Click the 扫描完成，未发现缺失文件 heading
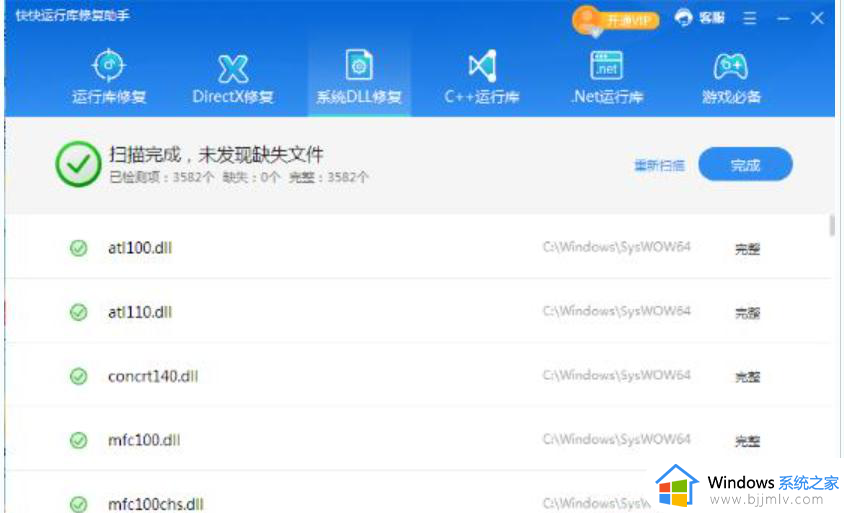Viewport: 844px width, 513px height. (x=216, y=155)
